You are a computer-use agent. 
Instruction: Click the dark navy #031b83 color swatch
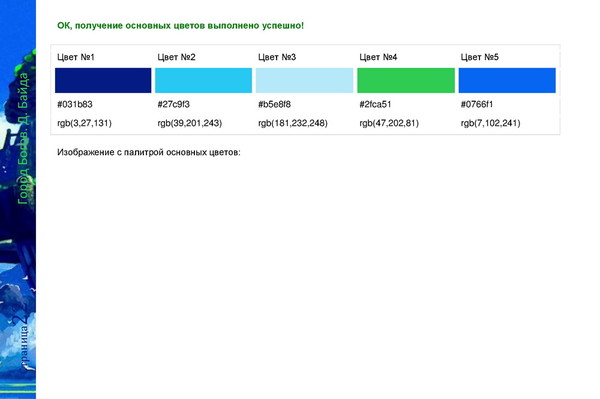(x=103, y=80)
